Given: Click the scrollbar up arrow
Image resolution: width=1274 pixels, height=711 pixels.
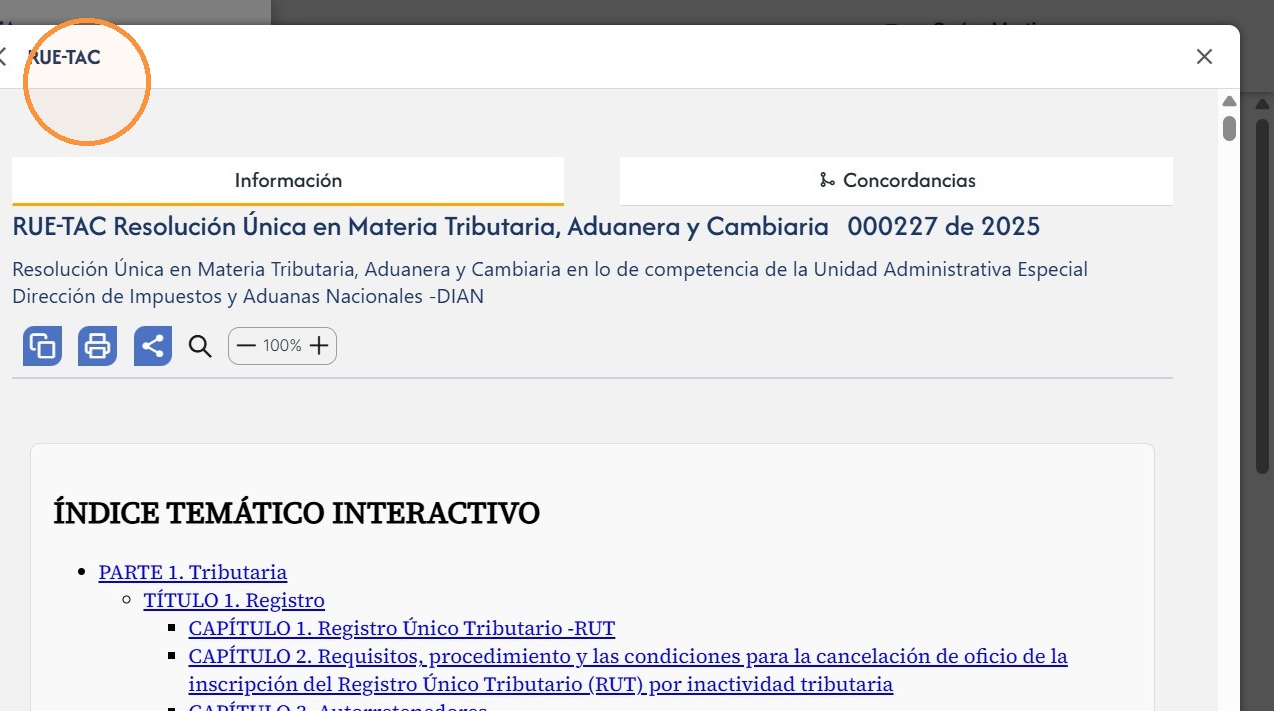Looking at the screenshot, I should pos(1230,100).
